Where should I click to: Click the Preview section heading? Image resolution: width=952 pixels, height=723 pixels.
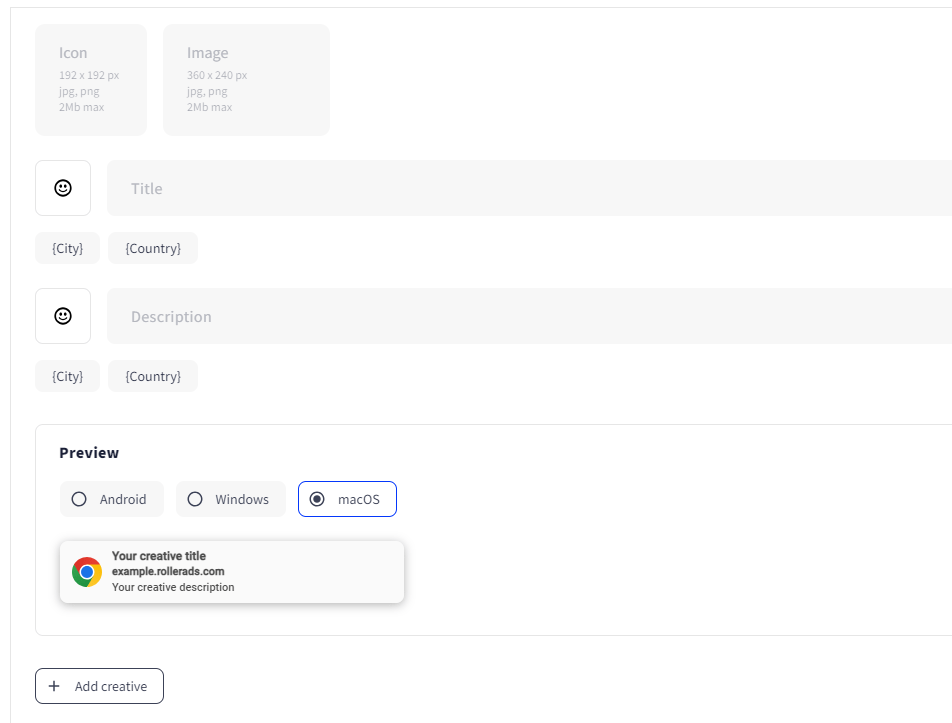(x=89, y=453)
